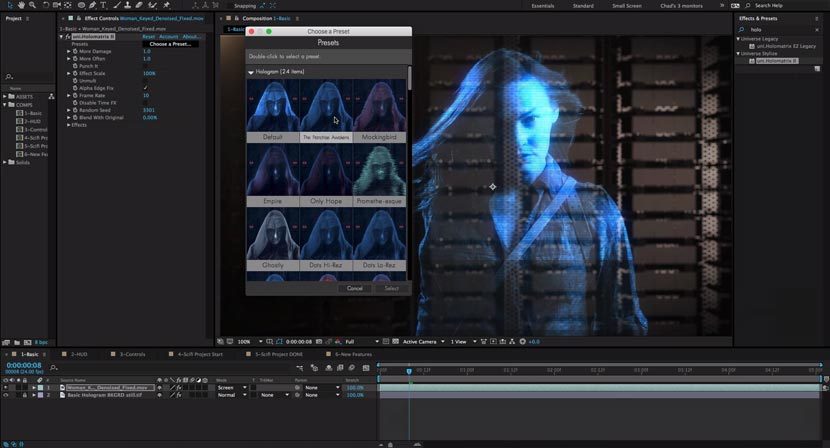This screenshot has height=448, width=830.
Task: Open the Active Camera dropdown
Action: [423, 342]
